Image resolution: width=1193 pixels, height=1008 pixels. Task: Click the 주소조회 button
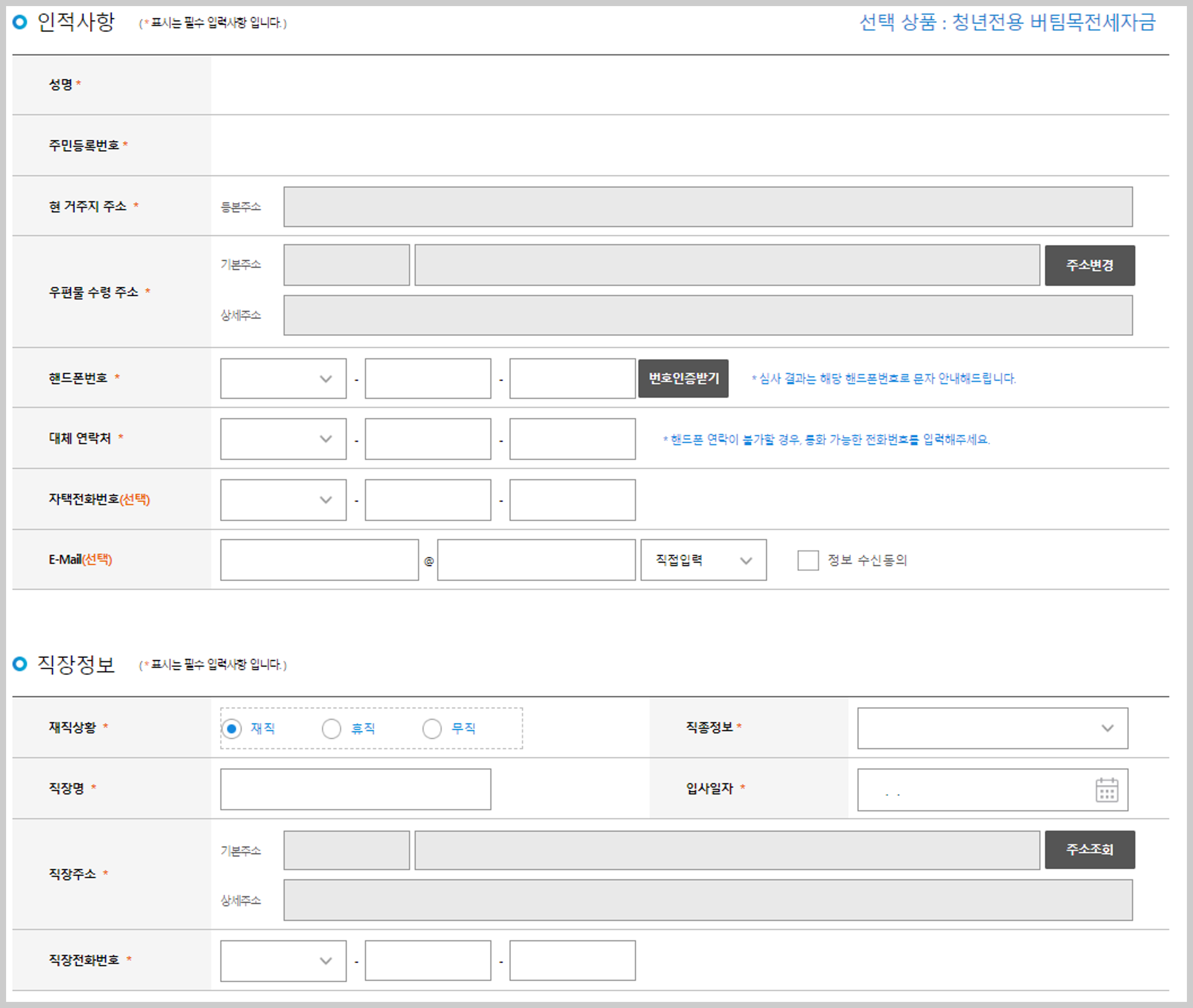(x=1089, y=850)
